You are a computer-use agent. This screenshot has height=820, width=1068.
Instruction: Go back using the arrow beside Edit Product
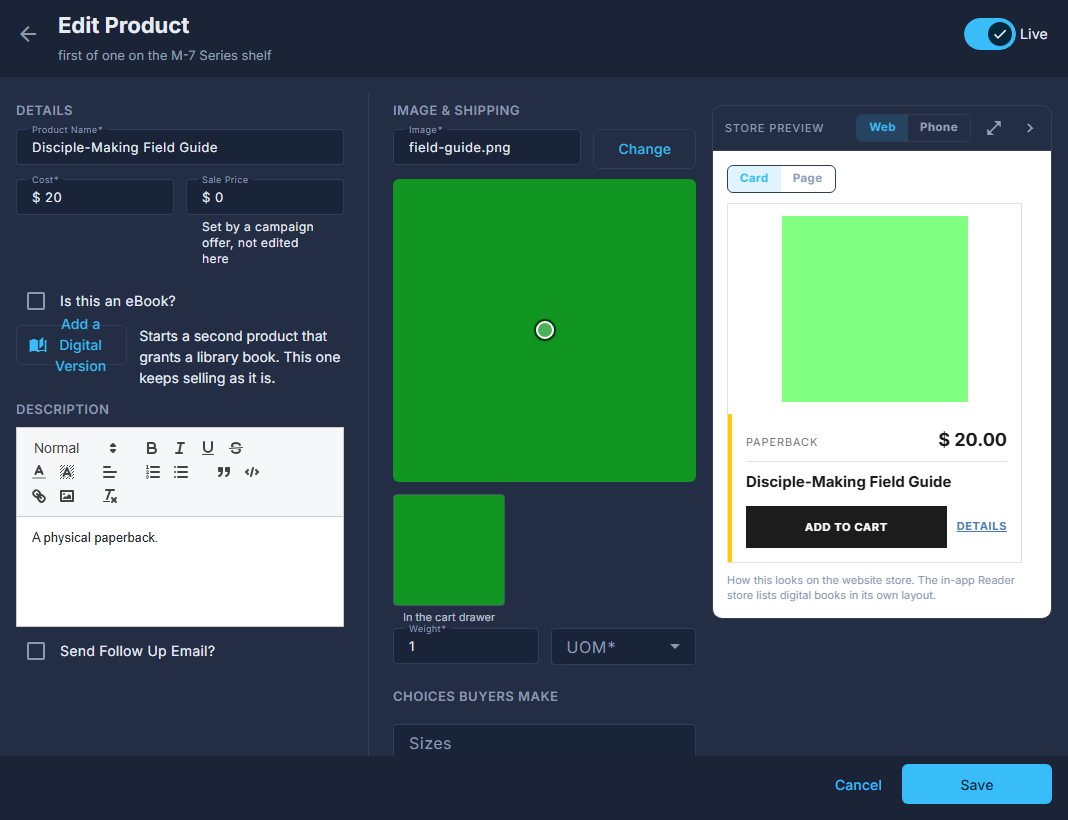(x=28, y=34)
